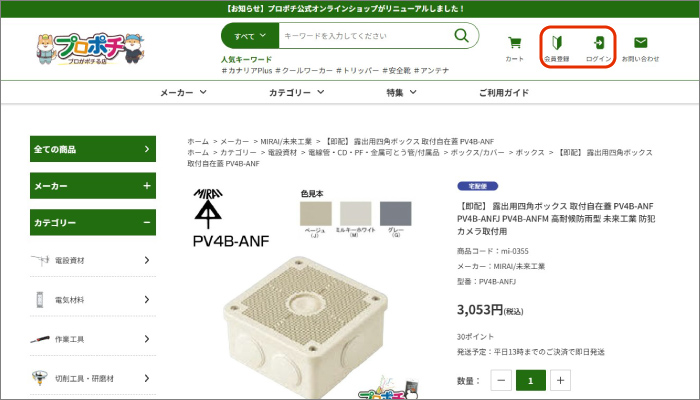
Task: Select the 電設資材 category item
Action: 93,260
